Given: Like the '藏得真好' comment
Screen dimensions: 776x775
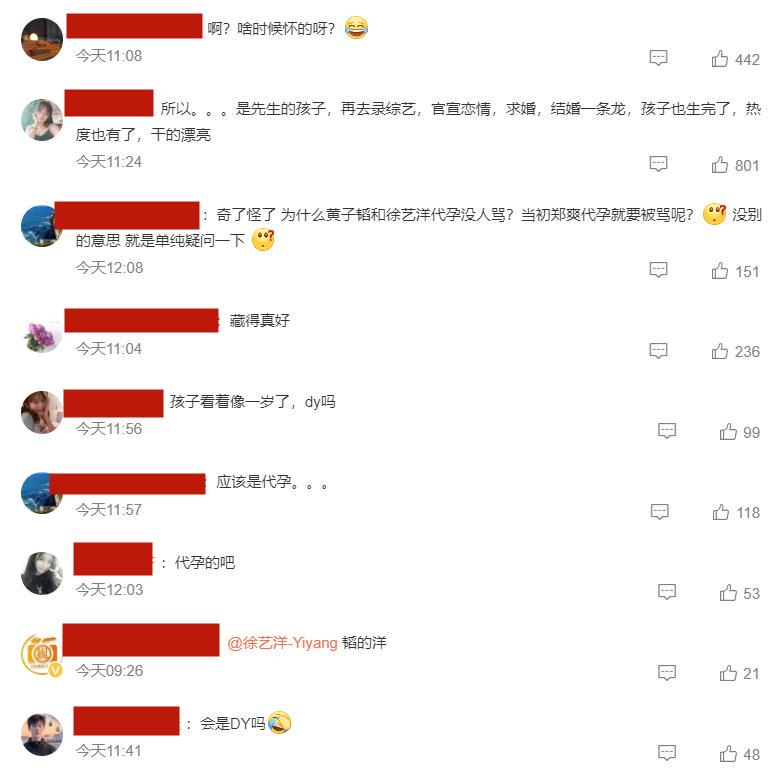Looking at the screenshot, I should point(720,351).
